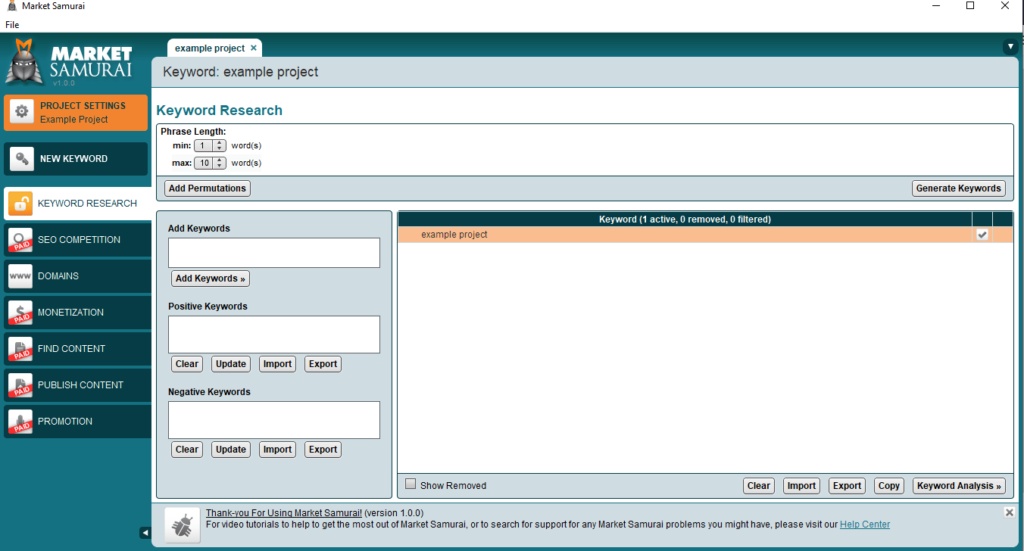This screenshot has height=551, width=1024.
Task: Click the Keyword: example project title
Action: [x=240, y=72]
